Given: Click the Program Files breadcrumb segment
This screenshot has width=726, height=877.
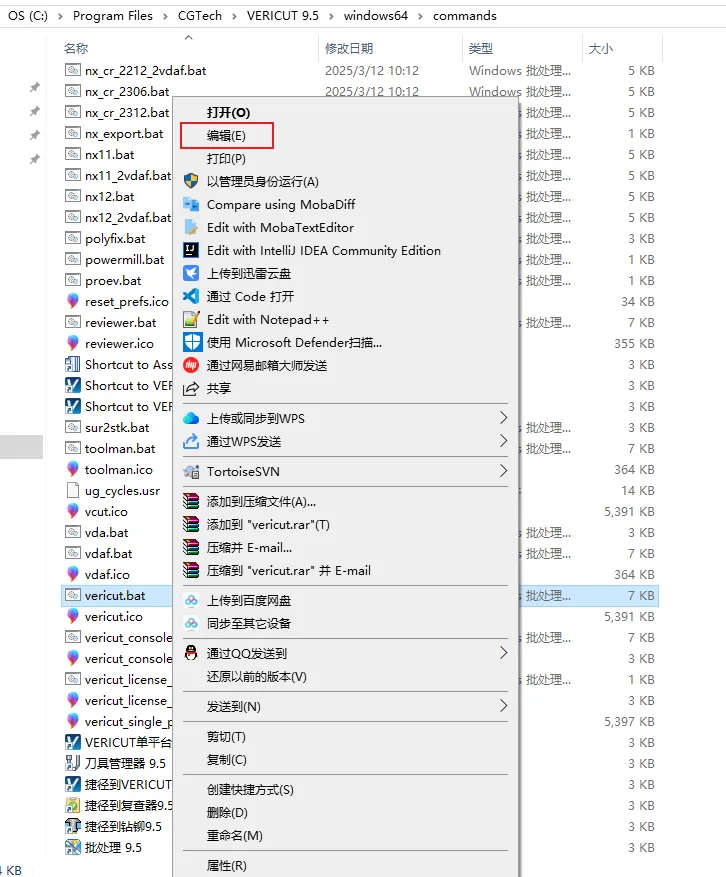Looking at the screenshot, I should 112,16.
